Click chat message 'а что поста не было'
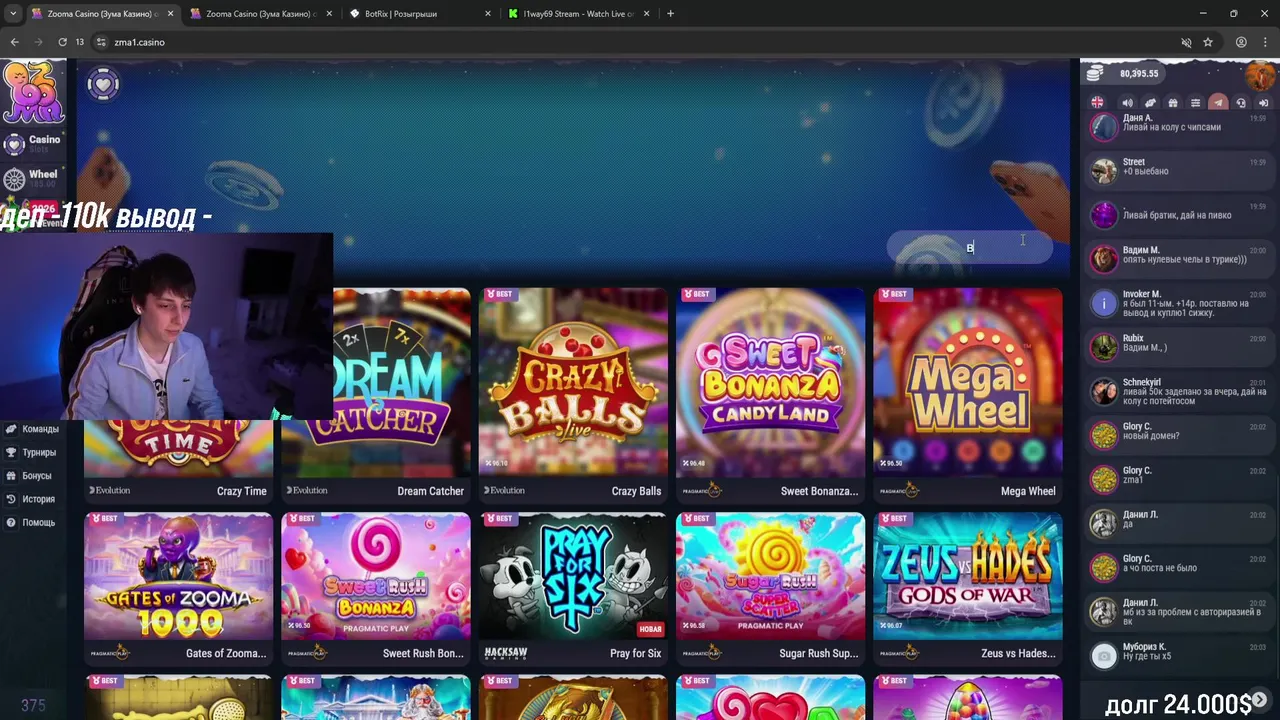Screen dimensions: 1280x720 tap(1161, 568)
